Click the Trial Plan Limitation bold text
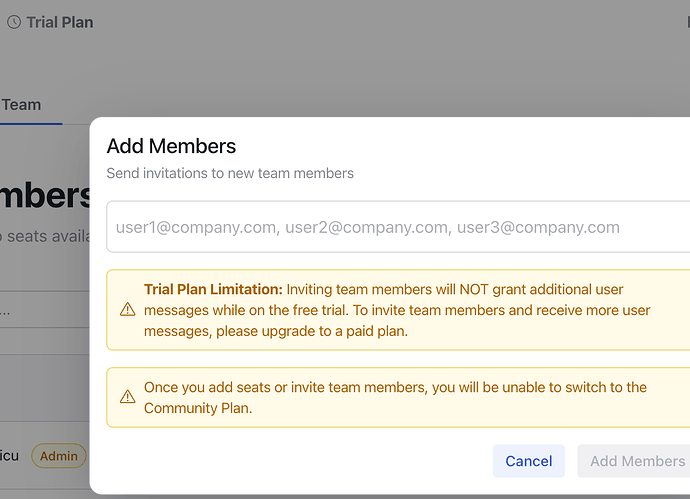 213,289
